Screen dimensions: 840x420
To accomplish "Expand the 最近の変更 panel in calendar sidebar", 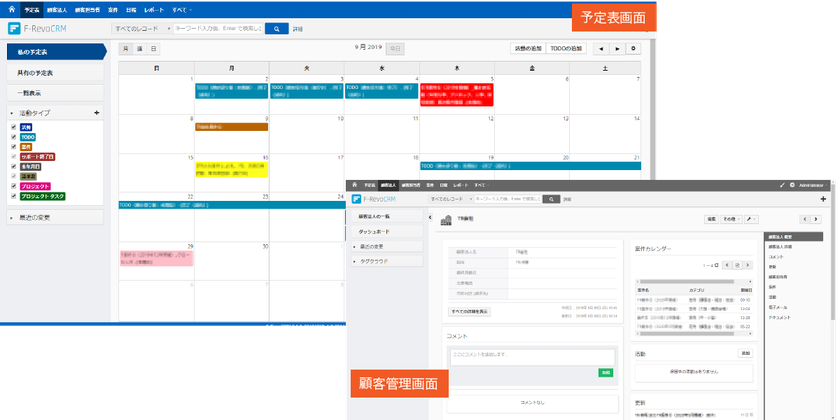I will (55, 218).
